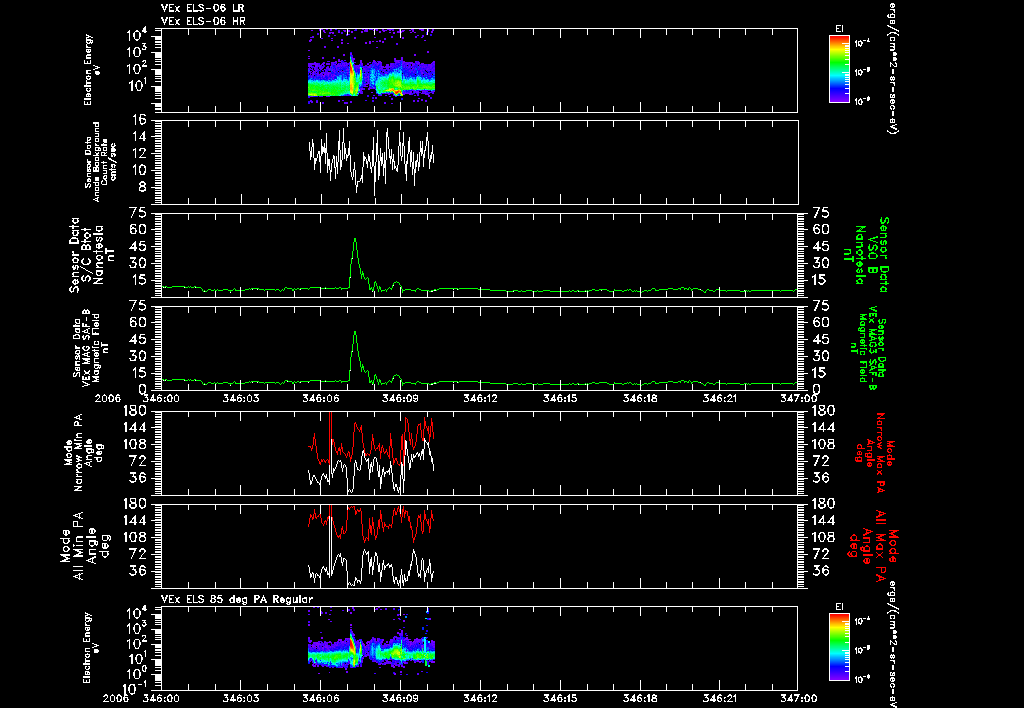
Task: Click '347:00' on the middle time axis
Action: coord(799,398)
